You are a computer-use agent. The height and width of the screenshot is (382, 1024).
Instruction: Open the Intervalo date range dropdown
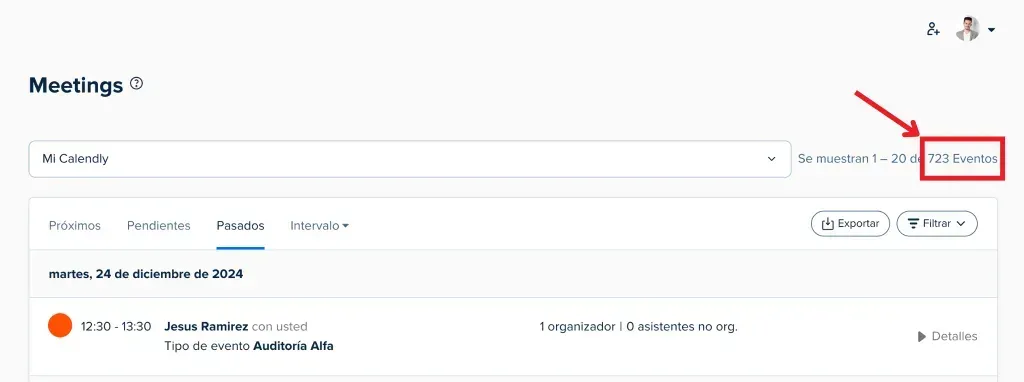(319, 225)
